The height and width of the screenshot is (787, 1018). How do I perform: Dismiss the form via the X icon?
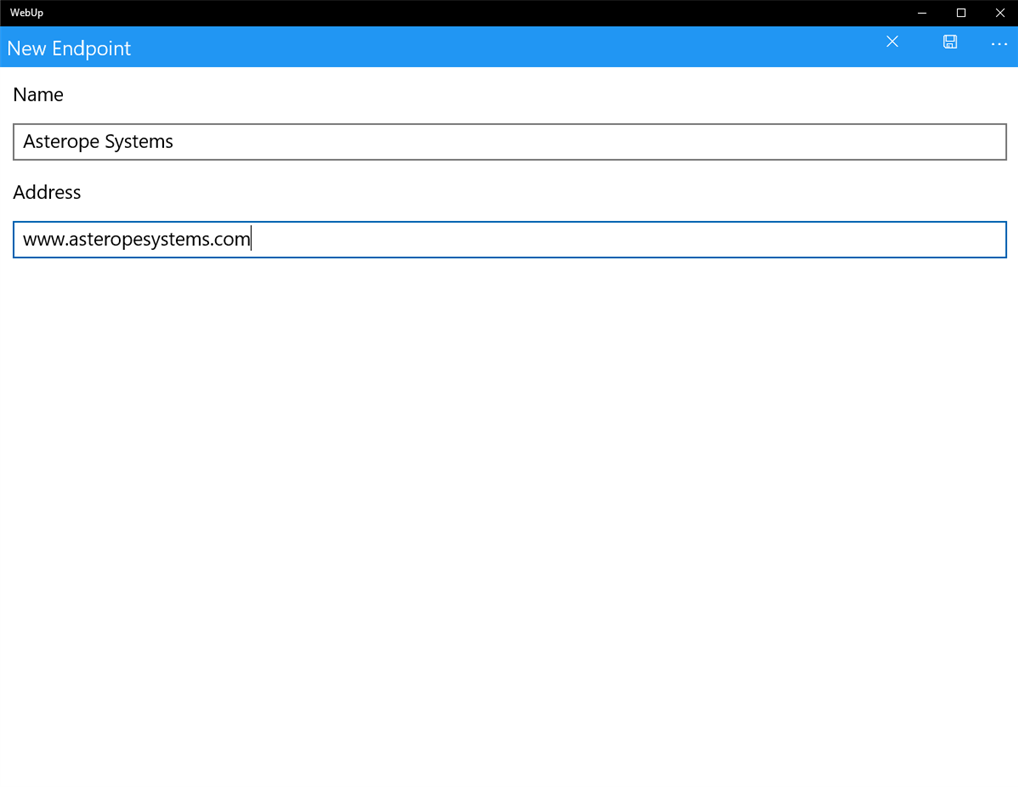pyautogui.click(x=891, y=42)
